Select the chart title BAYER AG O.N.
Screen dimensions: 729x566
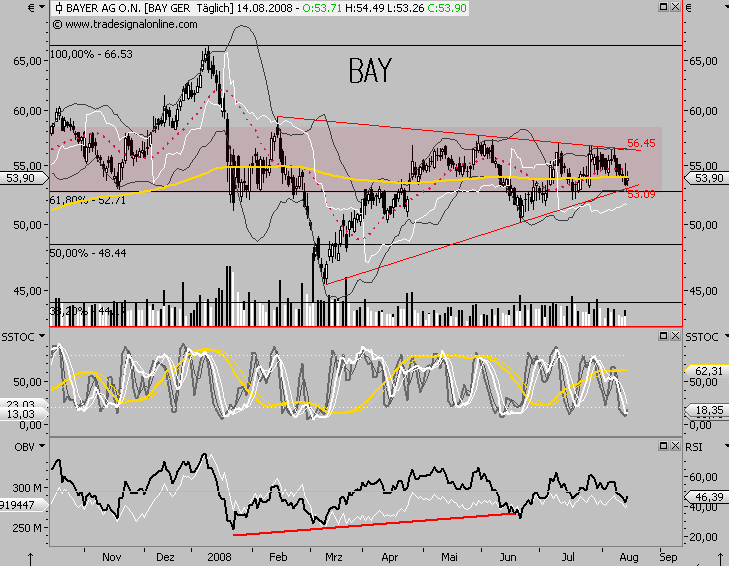pos(105,8)
